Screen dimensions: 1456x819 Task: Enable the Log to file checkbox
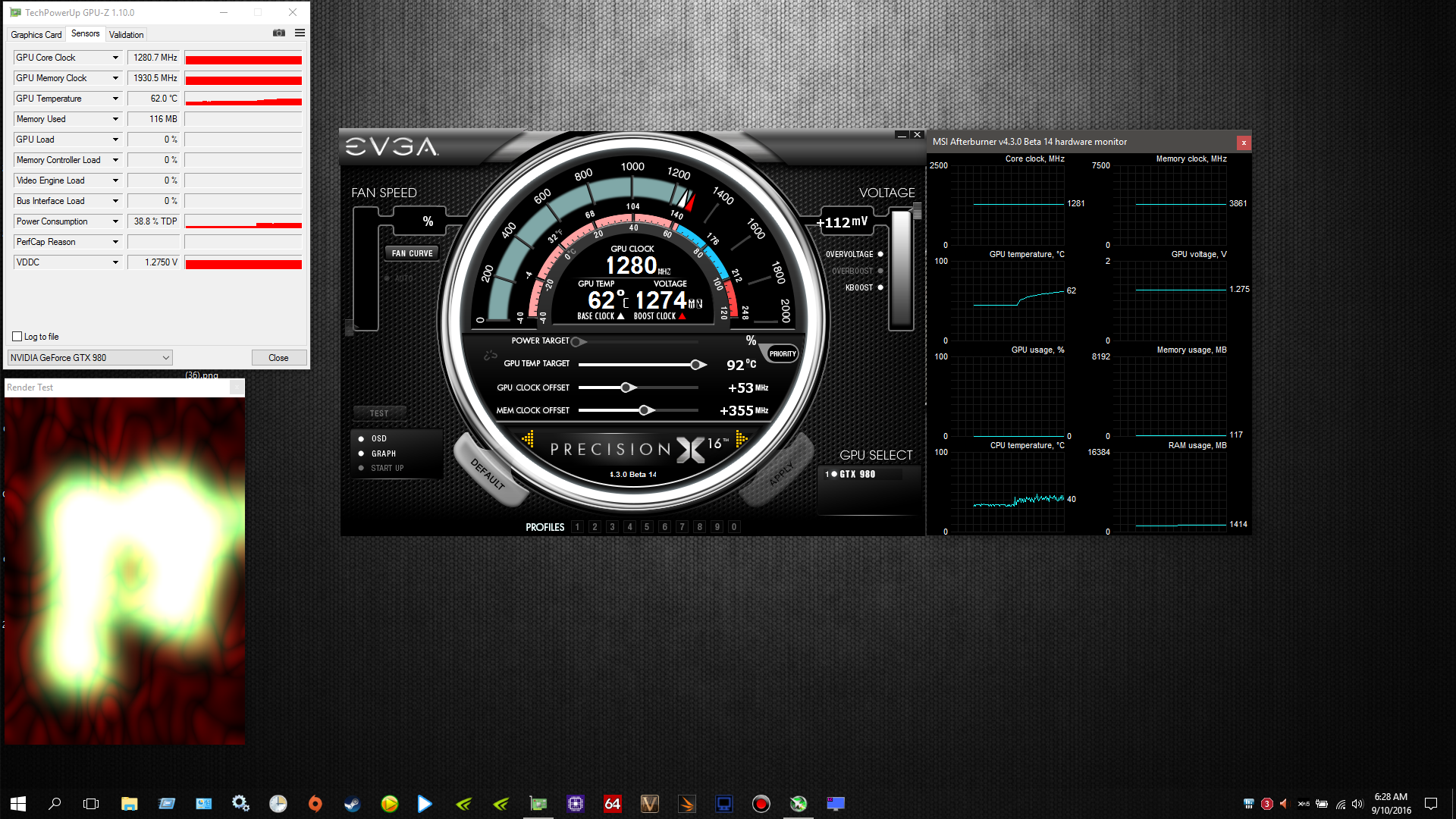(x=17, y=337)
